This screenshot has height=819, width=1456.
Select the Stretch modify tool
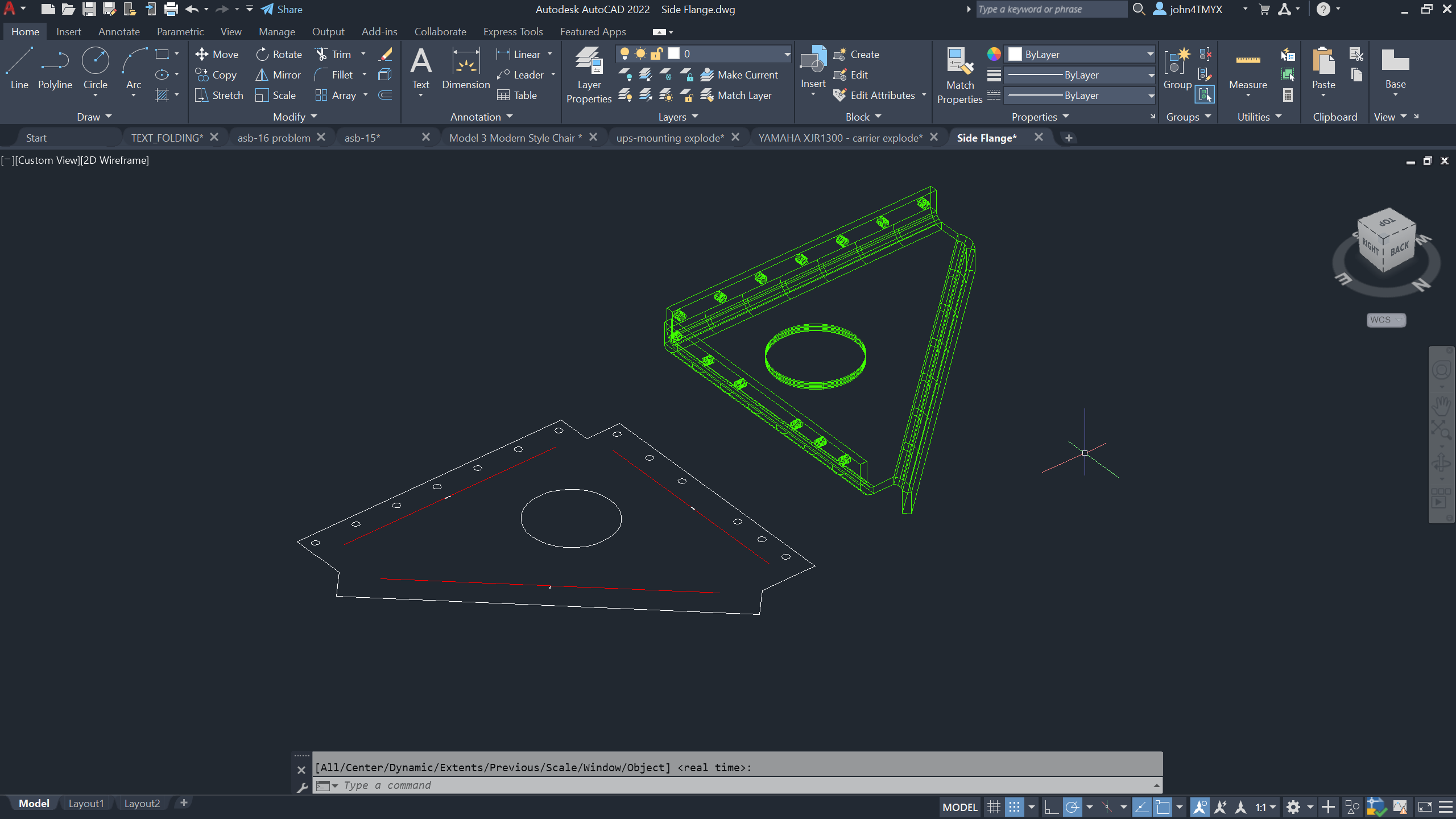pos(218,95)
